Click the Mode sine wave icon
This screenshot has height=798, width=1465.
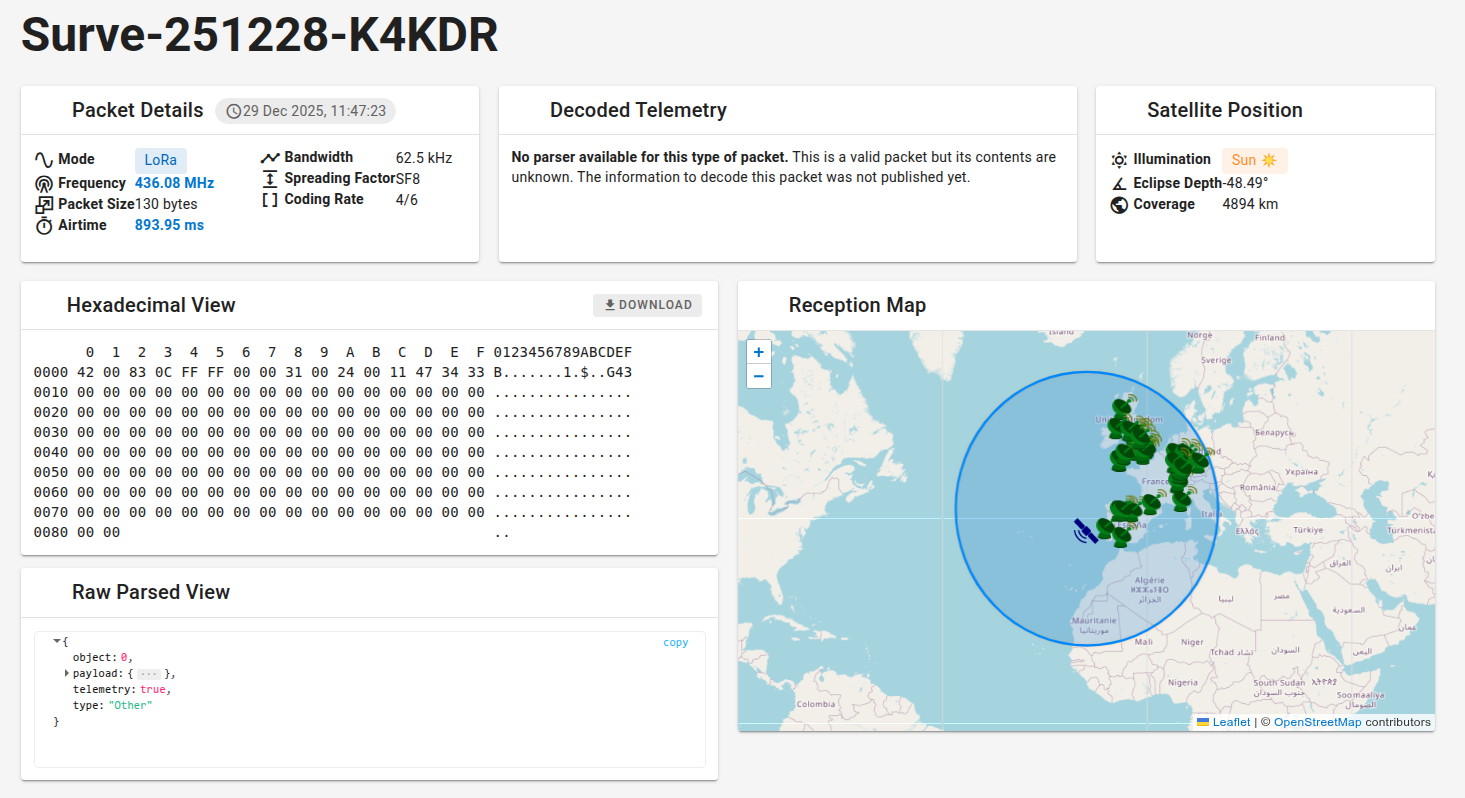click(44, 160)
